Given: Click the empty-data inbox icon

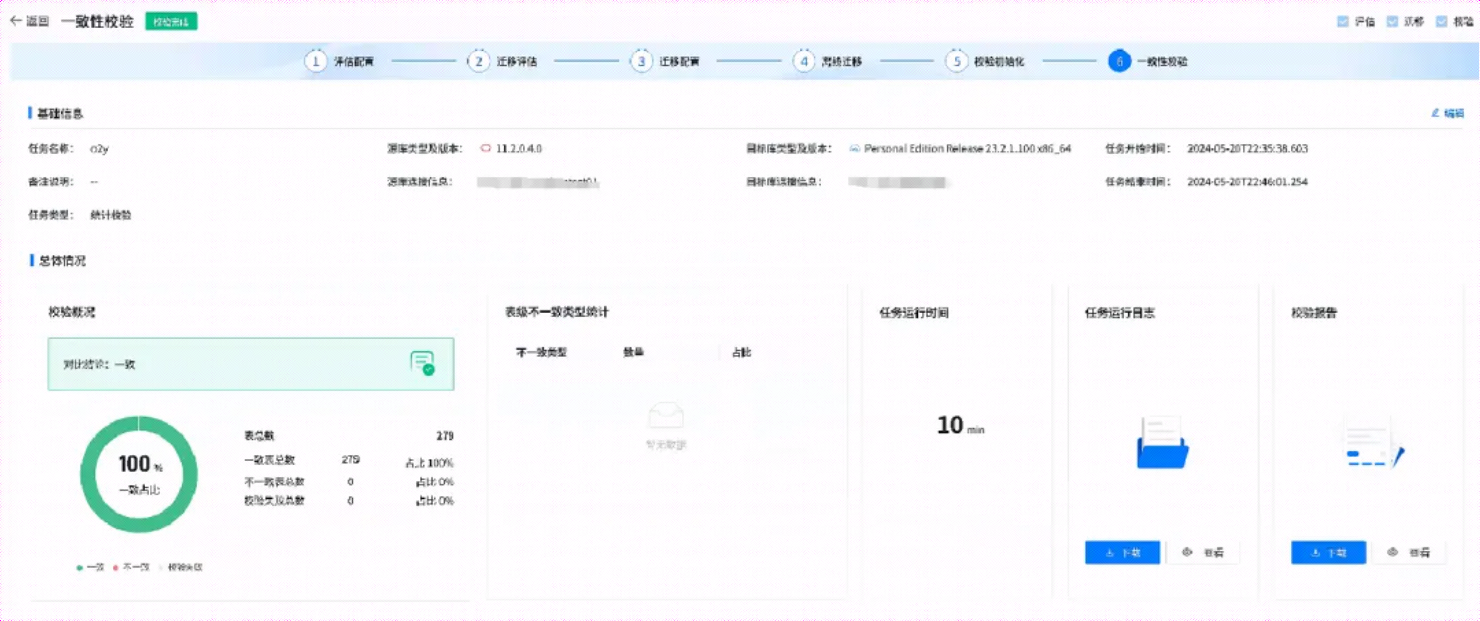Looking at the screenshot, I should click(x=666, y=415).
